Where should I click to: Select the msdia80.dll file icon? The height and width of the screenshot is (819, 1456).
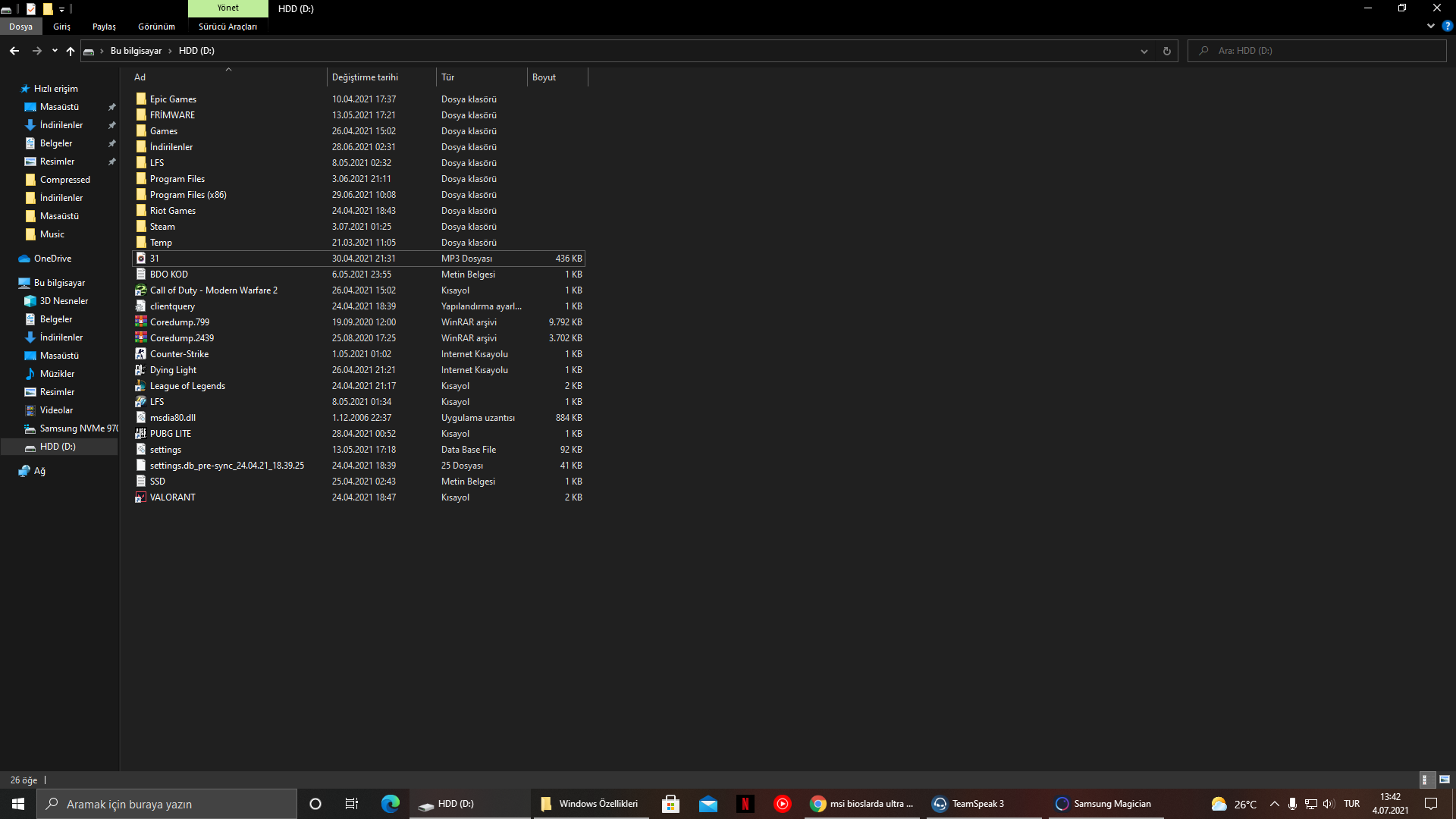coord(141,418)
